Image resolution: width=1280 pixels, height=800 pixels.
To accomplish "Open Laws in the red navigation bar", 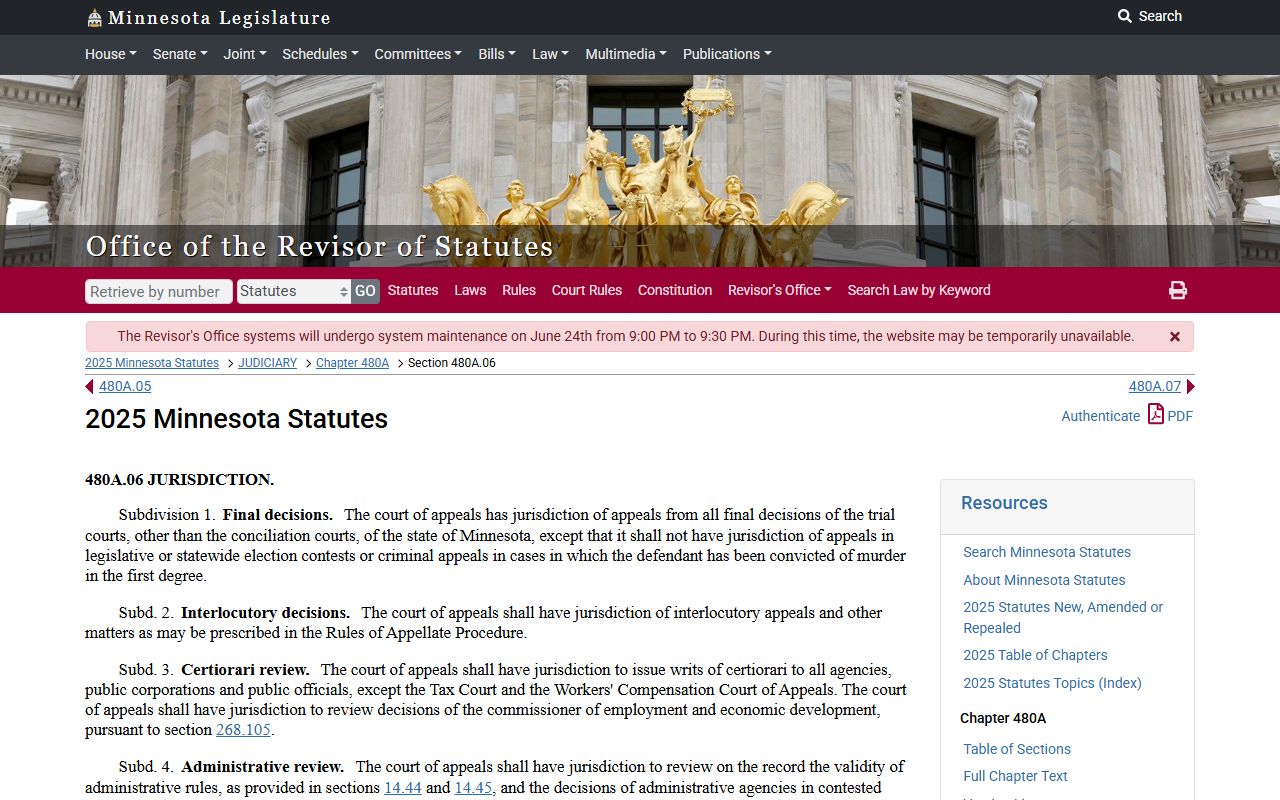I will [470, 290].
